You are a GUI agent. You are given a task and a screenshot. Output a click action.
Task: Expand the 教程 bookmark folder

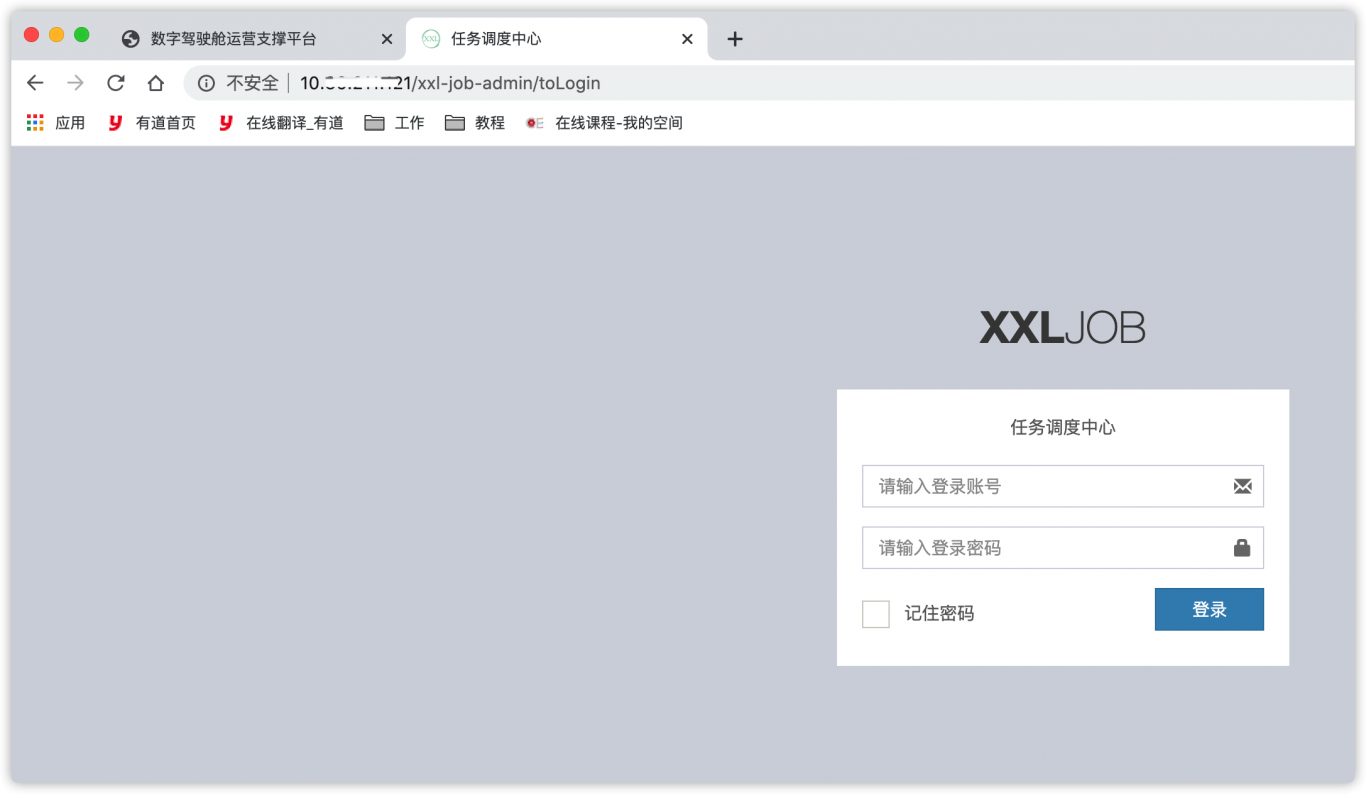(475, 123)
